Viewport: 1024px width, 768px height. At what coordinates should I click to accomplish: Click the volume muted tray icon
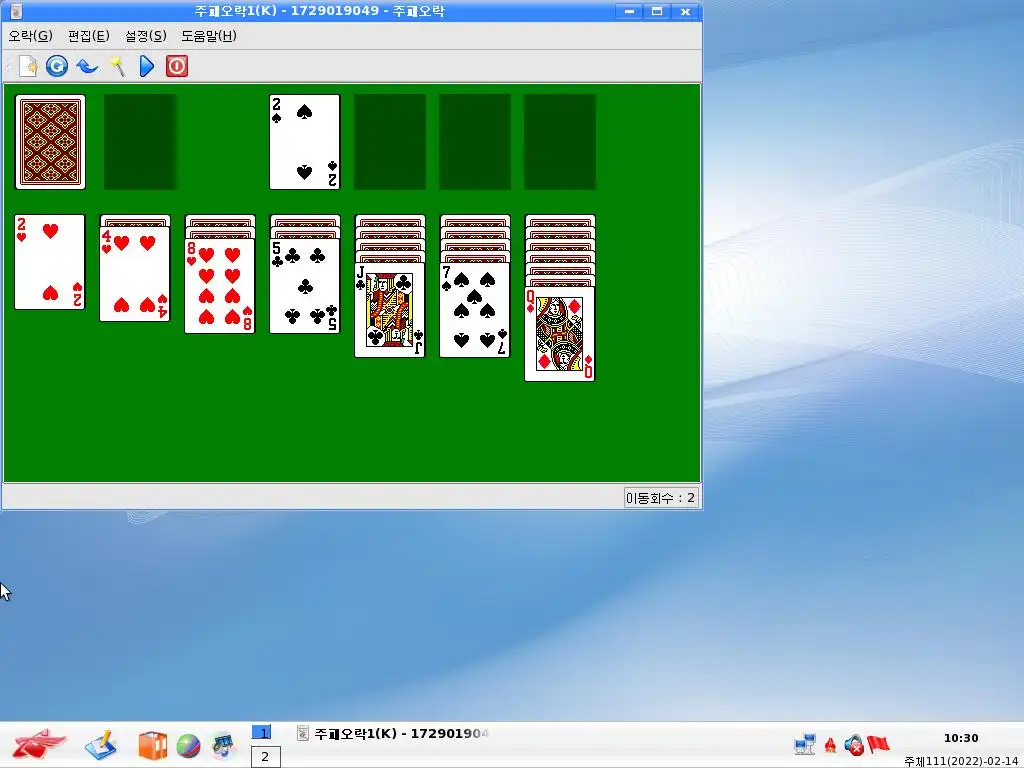click(854, 745)
